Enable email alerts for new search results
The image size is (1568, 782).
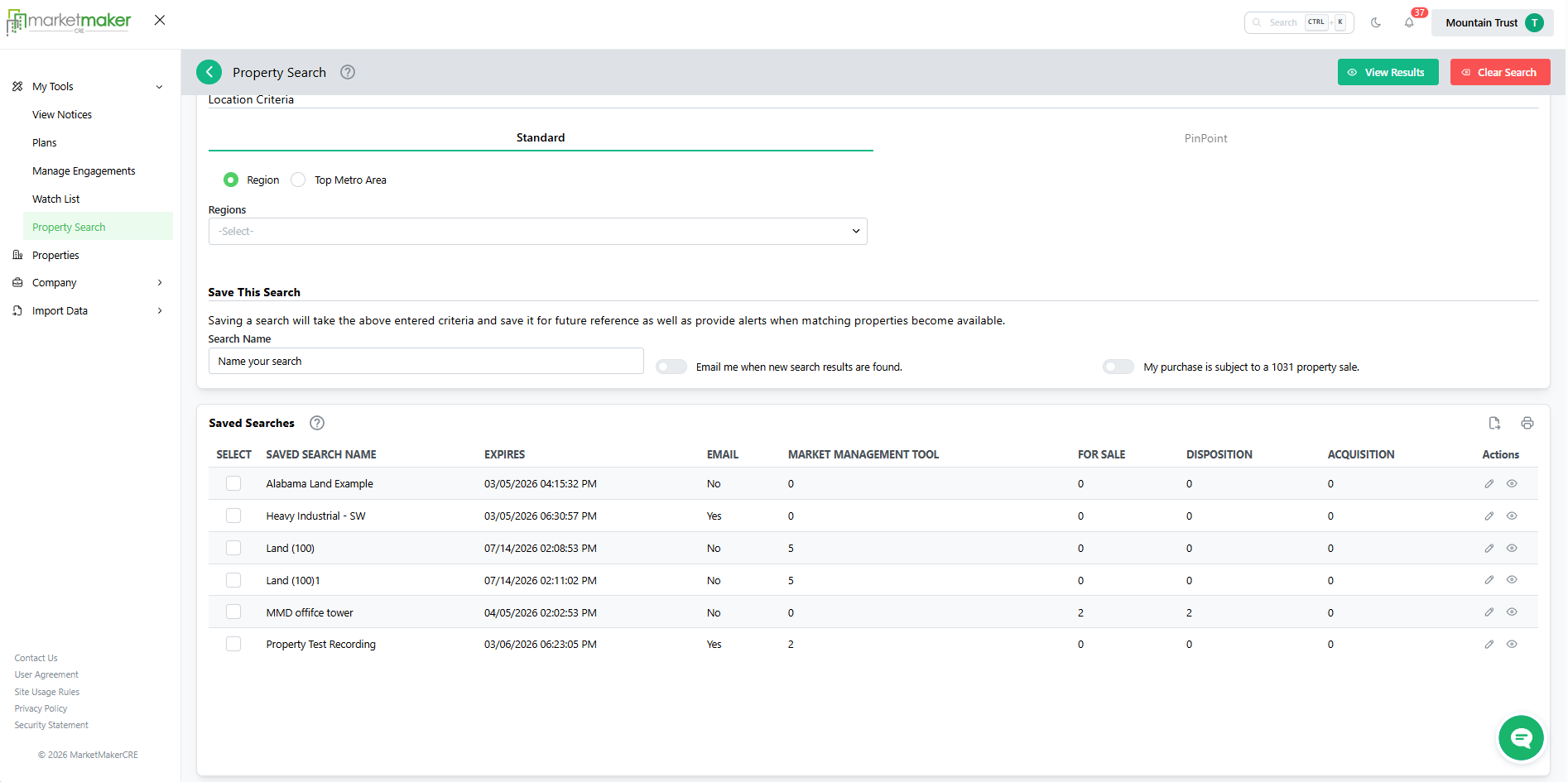(x=671, y=367)
